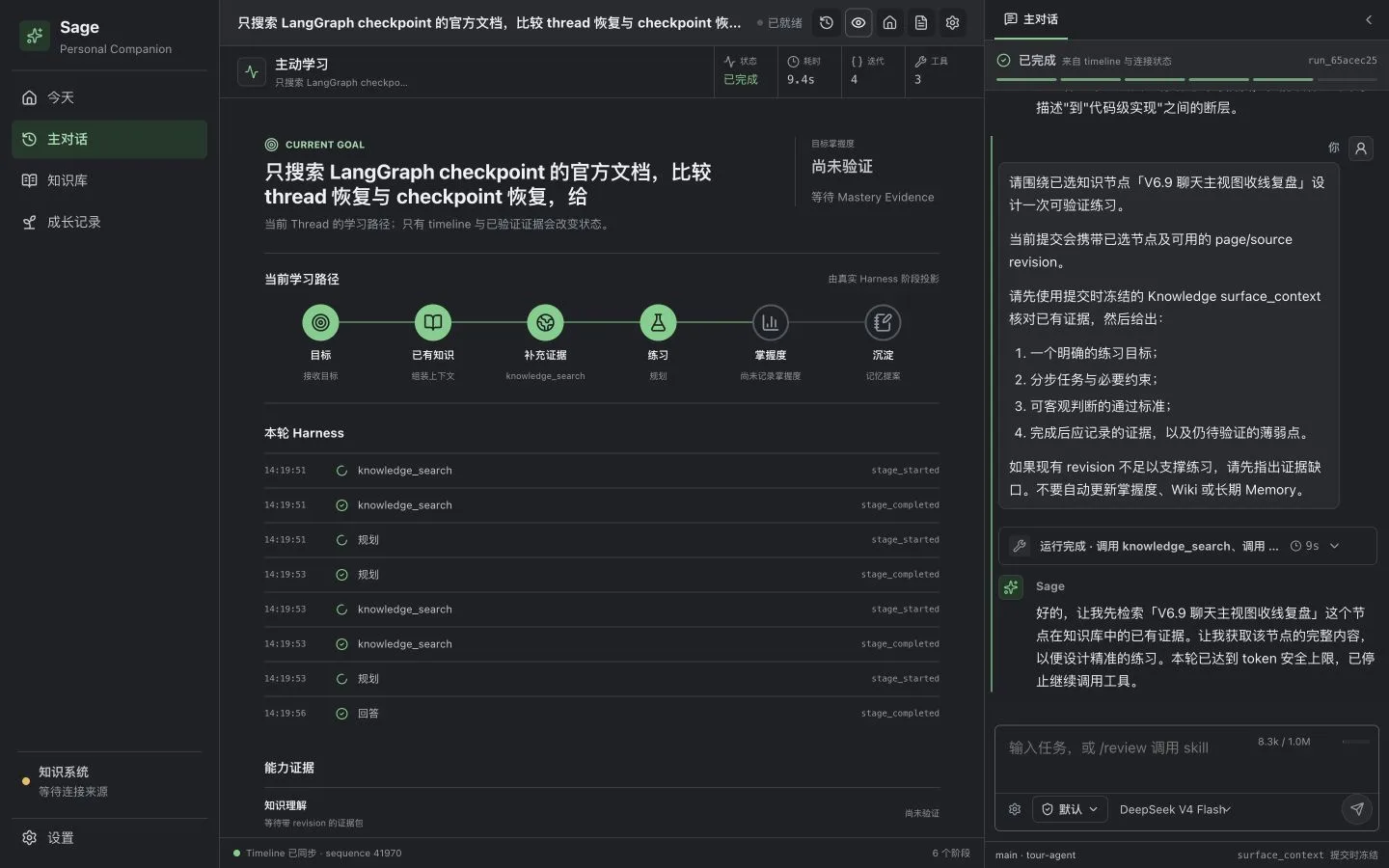The image size is (1389, 868).
Task: Click the token usage progress bar
Action: tap(1355, 742)
